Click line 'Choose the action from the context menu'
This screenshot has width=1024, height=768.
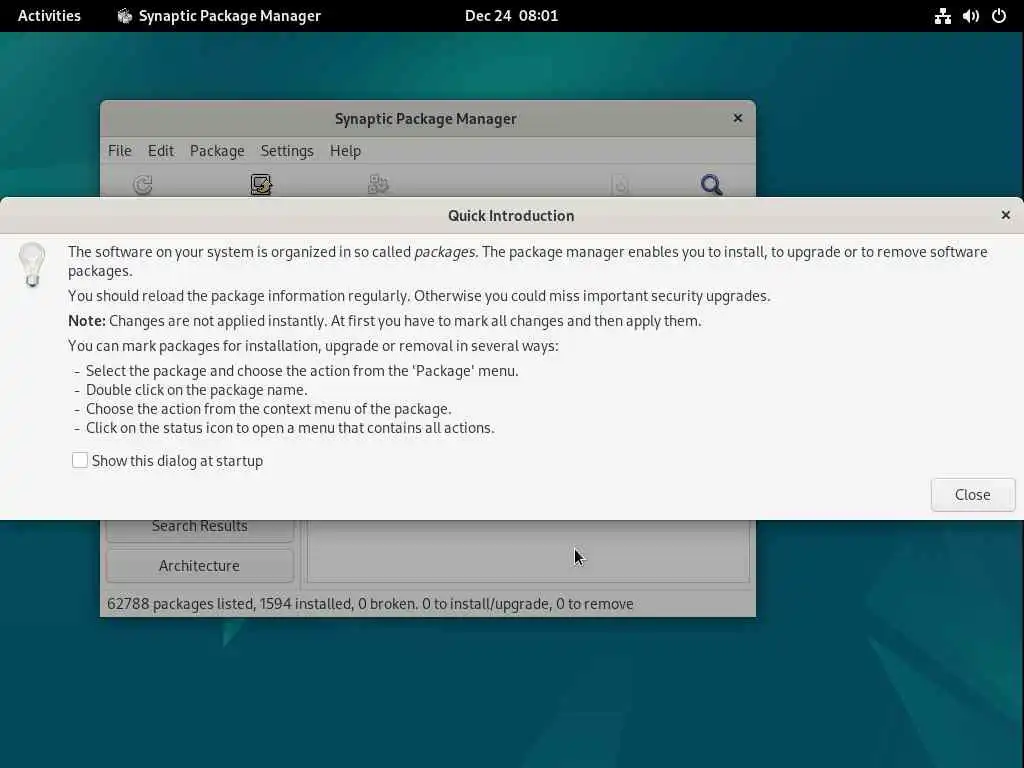[x=268, y=409]
